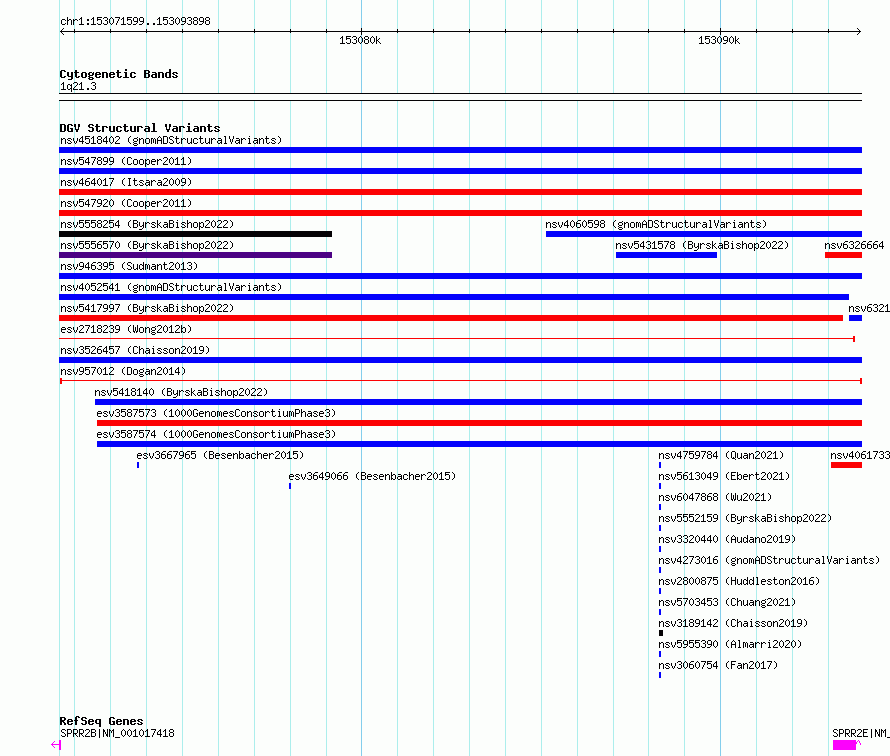Screen dimensions: 890x756
Task: Click the nsv4518402 gnomAD structural variant label
Action: [171, 140]
